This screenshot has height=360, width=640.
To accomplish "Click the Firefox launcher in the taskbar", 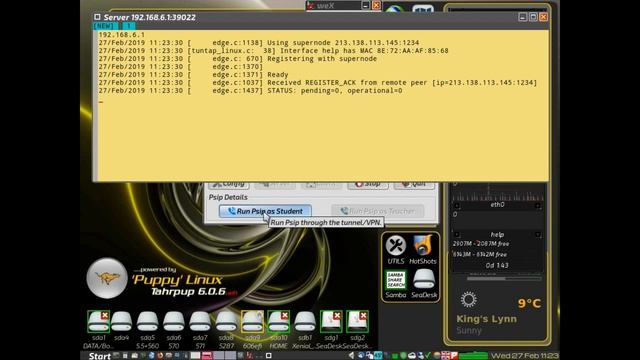I will pos(161,356).
